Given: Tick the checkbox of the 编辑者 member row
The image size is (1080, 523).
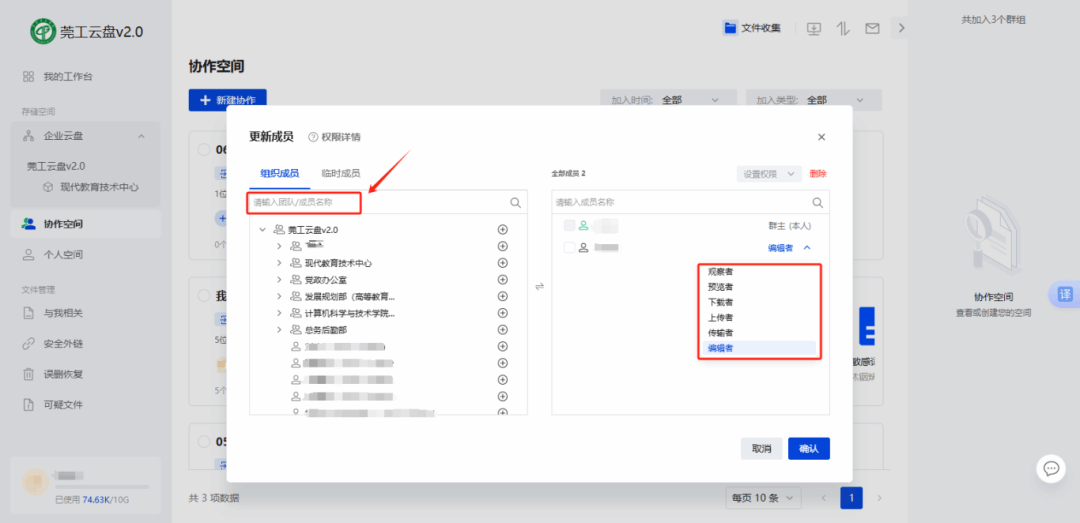Looking at the screenshot, I should [569, 247].
